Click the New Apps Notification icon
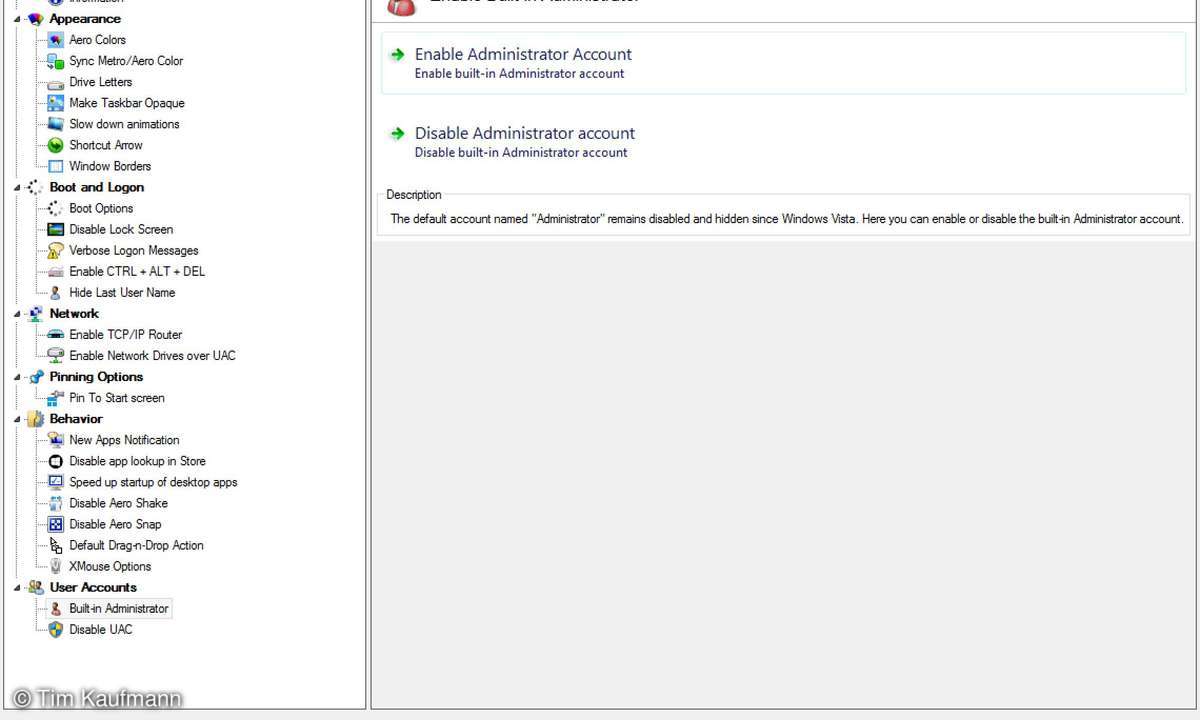Viewport: 1200px width, 720px height. point(56,440)
